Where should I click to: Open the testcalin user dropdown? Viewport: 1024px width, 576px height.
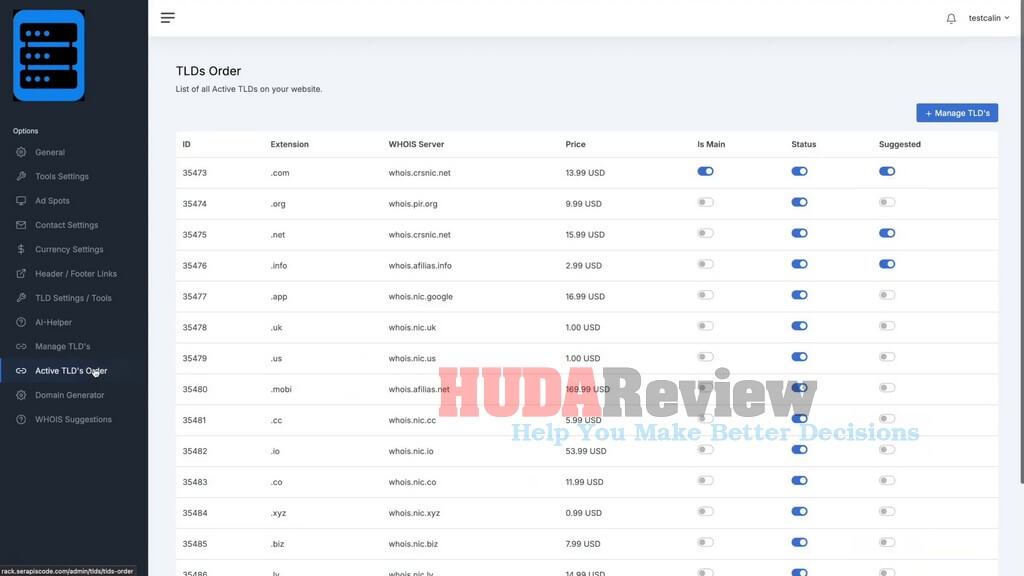point(989,18)
